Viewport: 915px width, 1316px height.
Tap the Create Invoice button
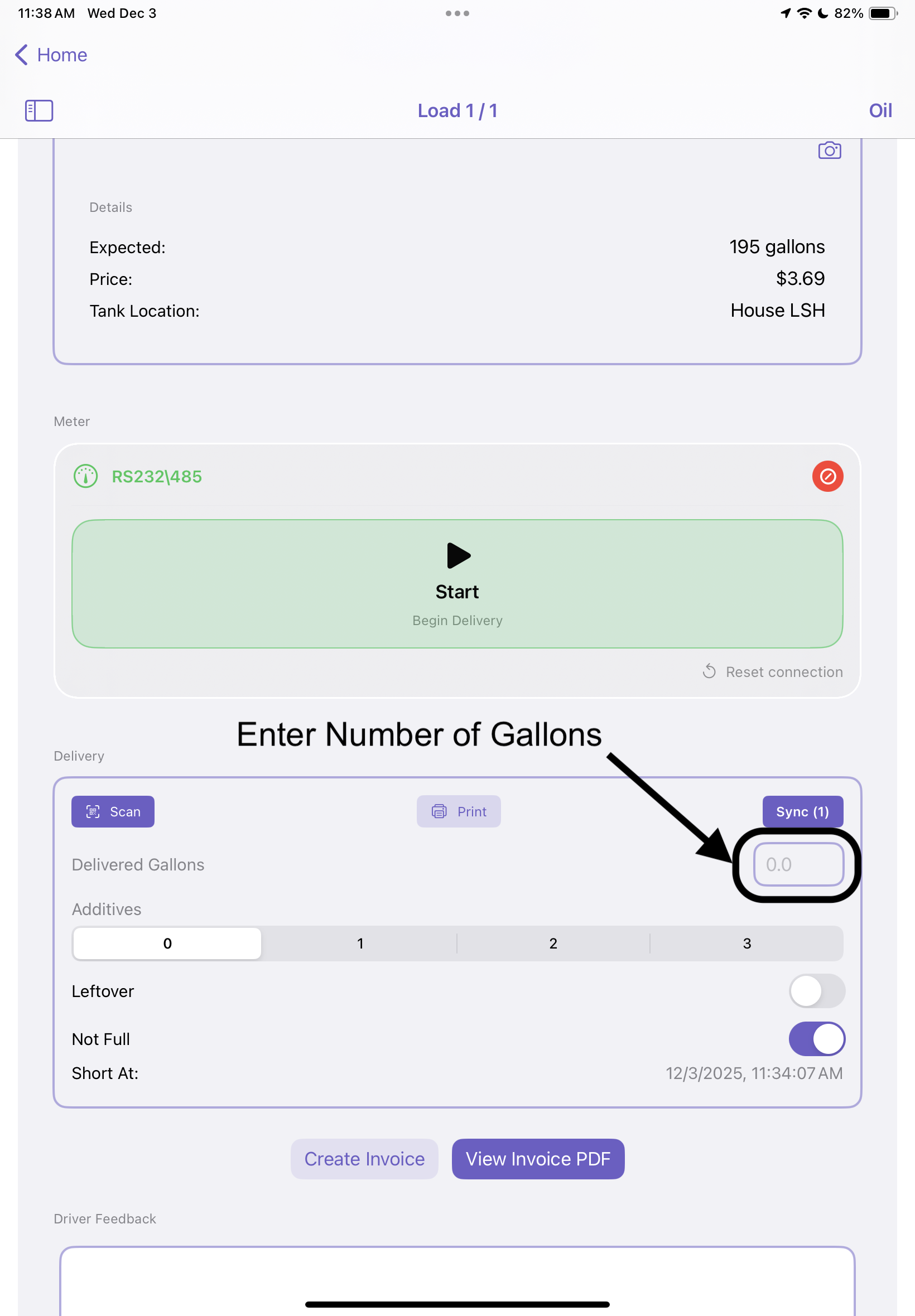(x=364, y=1158)
